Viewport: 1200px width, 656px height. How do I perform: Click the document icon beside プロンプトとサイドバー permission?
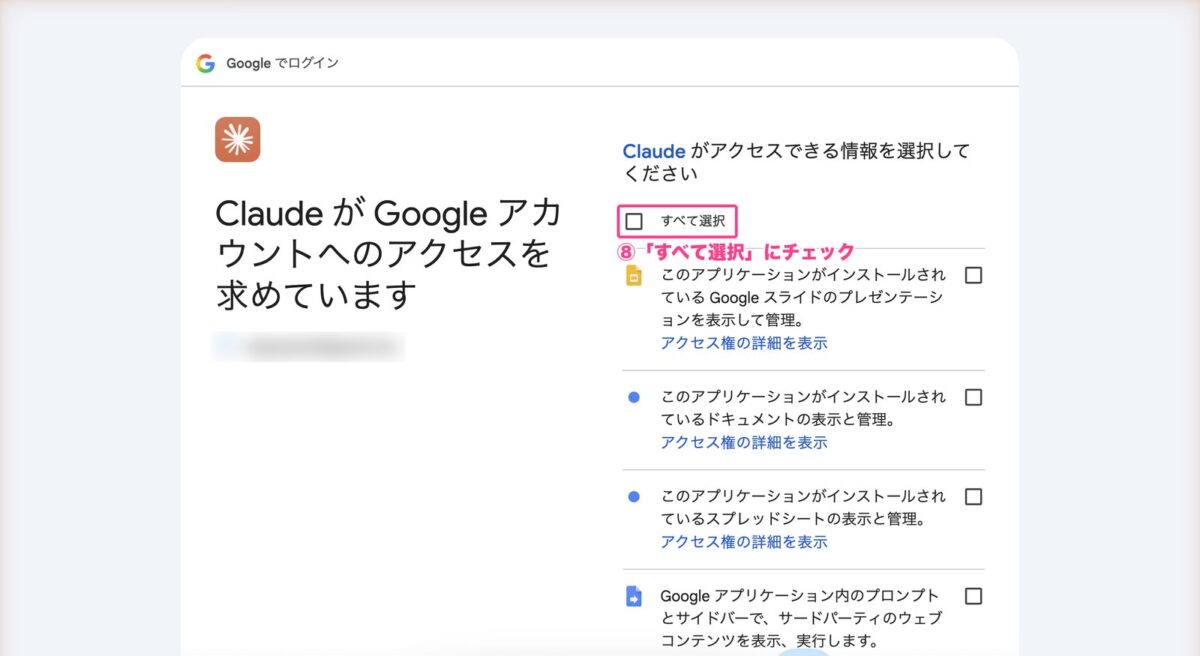tap(633, 596)
